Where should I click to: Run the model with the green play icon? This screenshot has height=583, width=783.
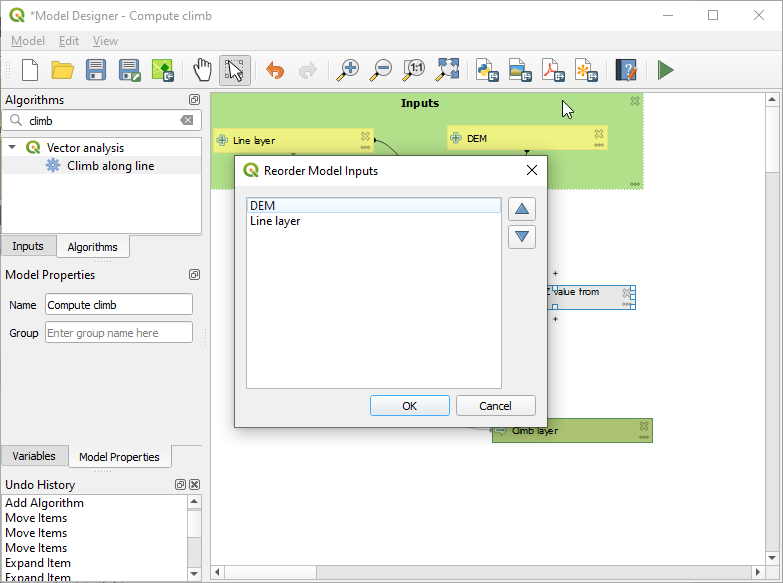coord(665,70)
